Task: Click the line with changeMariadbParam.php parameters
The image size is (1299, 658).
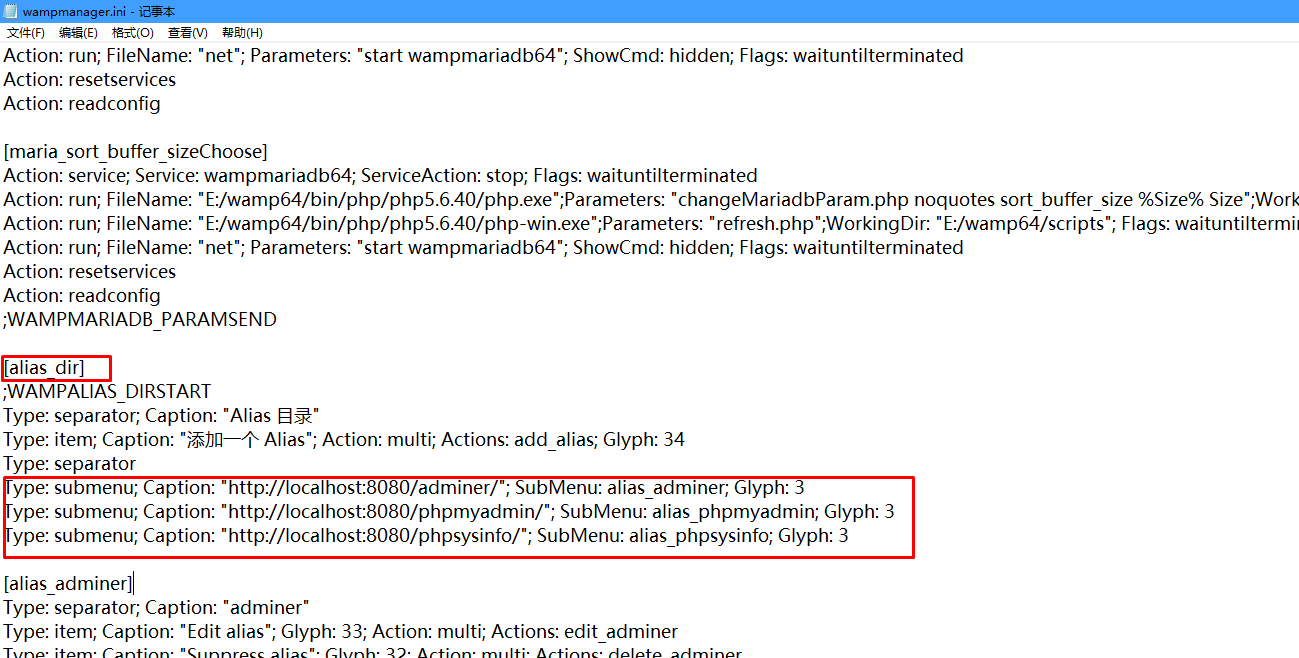Action: click(x=650, y=200)
